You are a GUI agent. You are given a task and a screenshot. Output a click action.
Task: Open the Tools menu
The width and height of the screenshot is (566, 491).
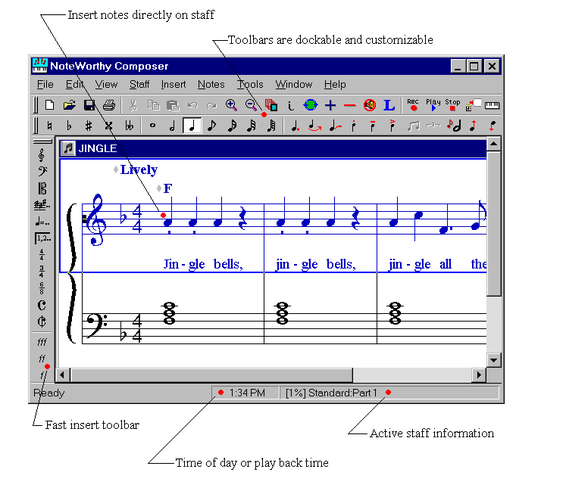[250, 84]
